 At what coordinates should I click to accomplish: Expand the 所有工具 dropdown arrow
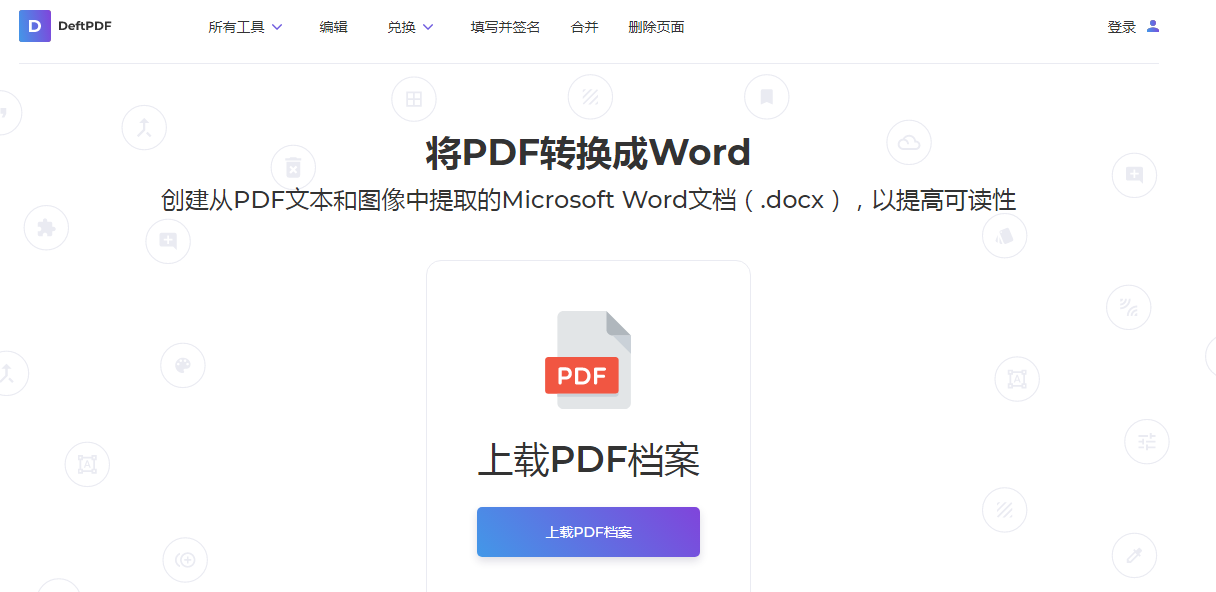click(x=277, y=27)
